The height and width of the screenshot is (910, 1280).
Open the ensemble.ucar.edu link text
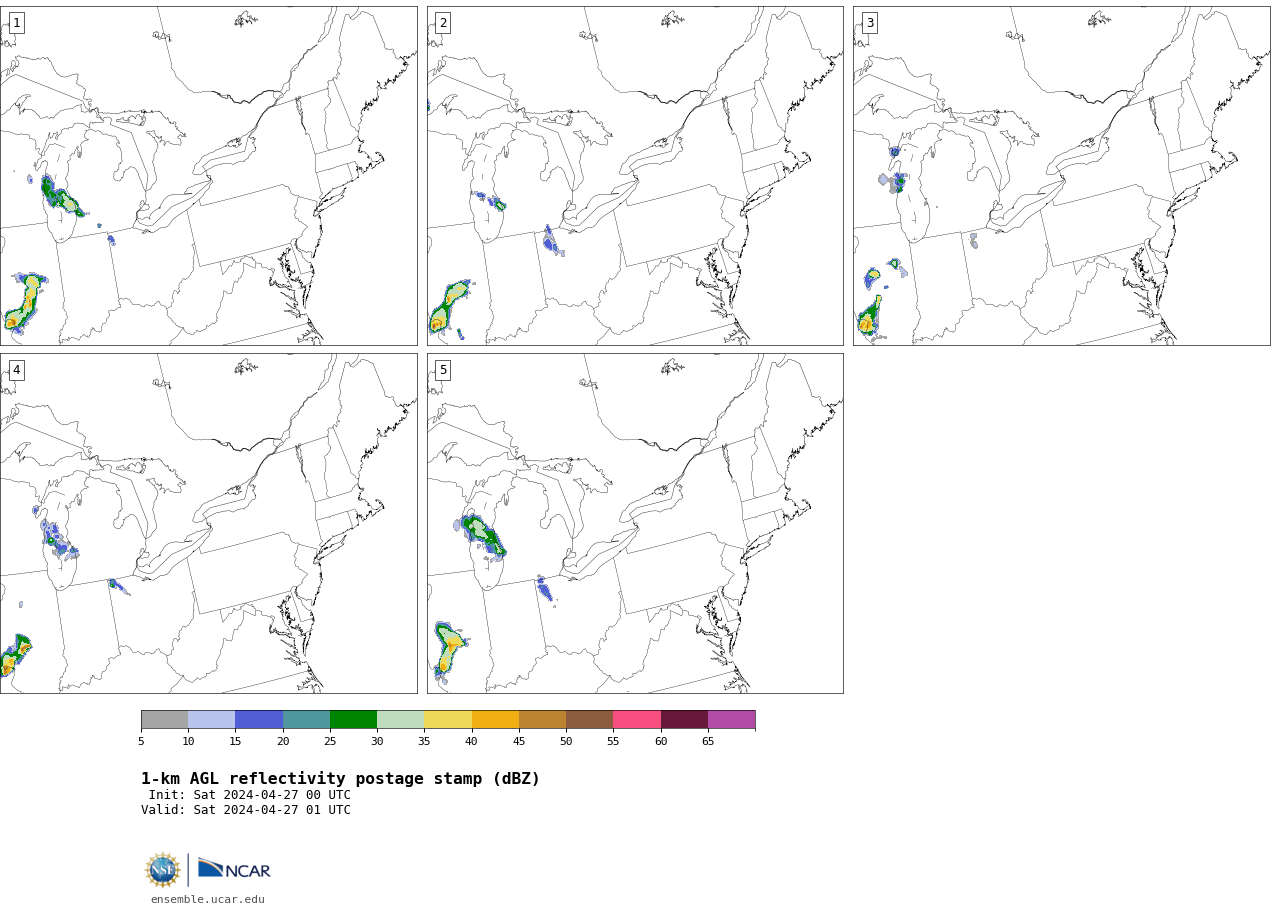[x=208, y=900]
